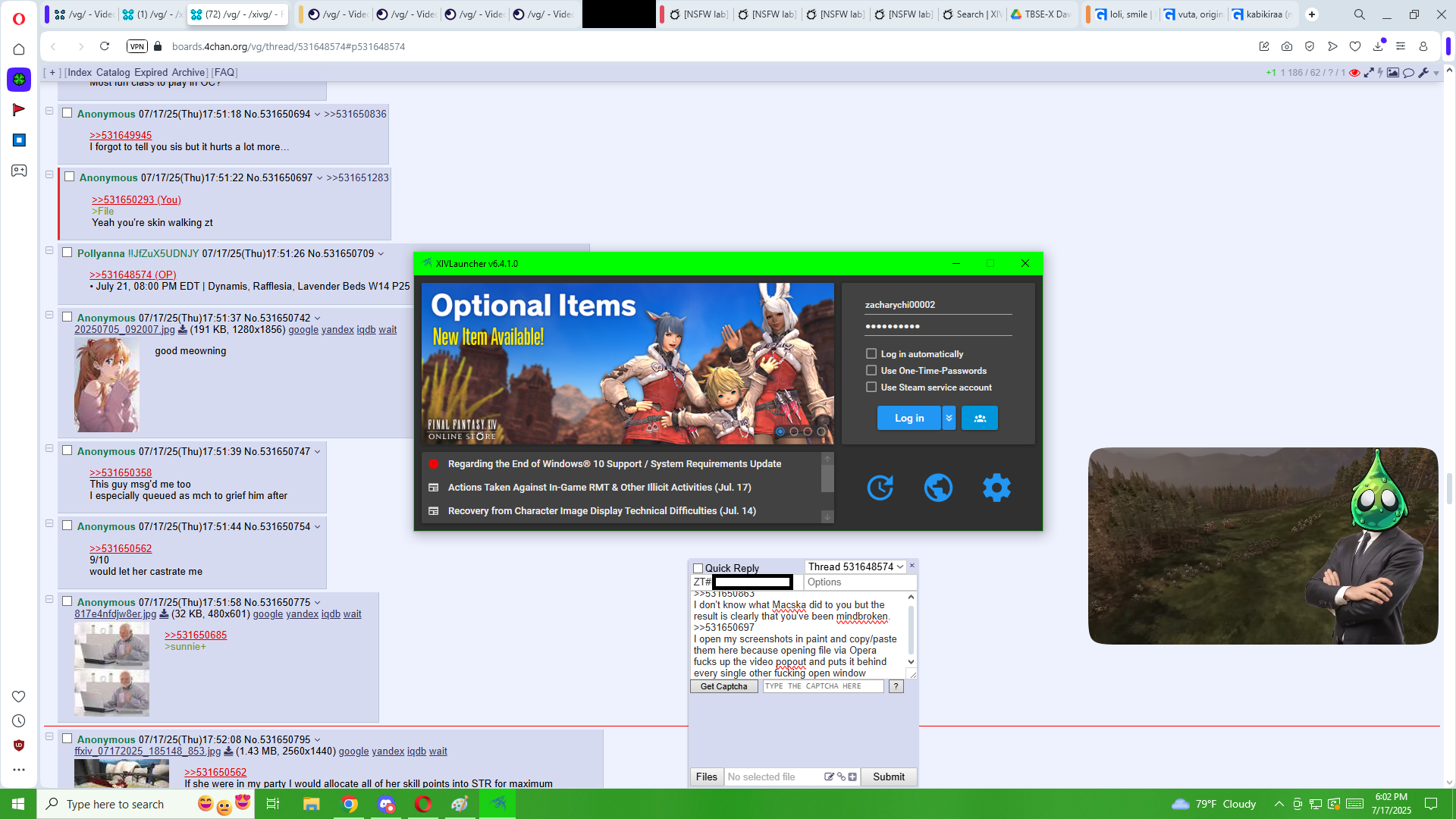Click the Opera privacy shield check icon
The height and width of the screenshot is (819, 1456).
[1310, 46]
